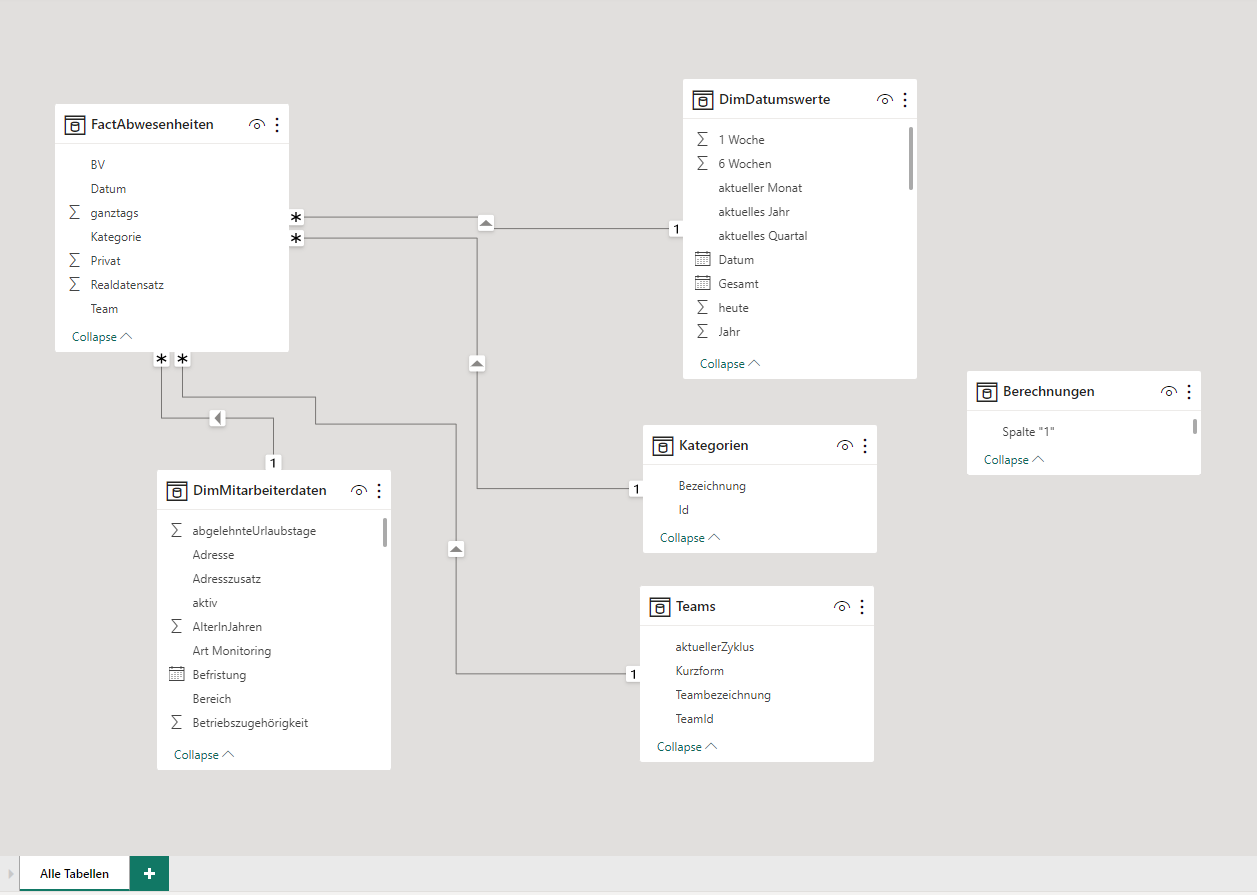Click calendar icon next to Befristung

pos(176,675)
